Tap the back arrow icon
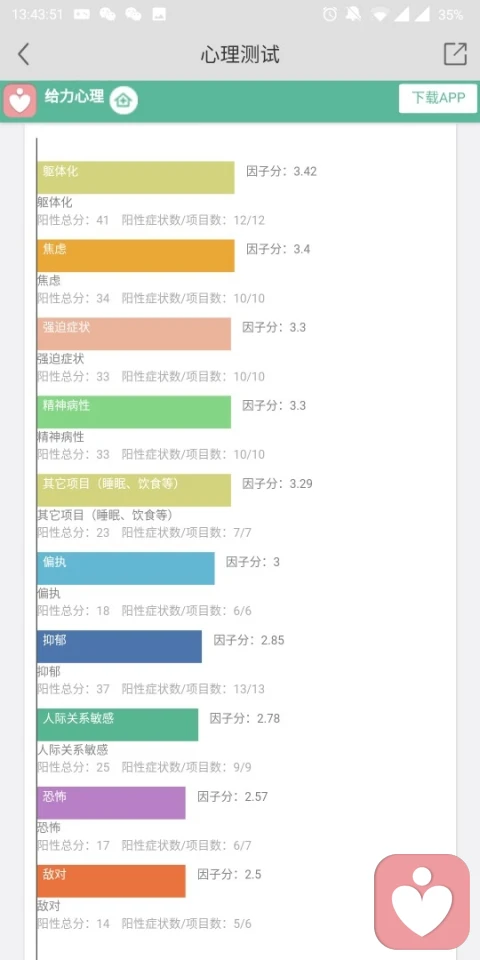480x960 pixels. (23, 54)
